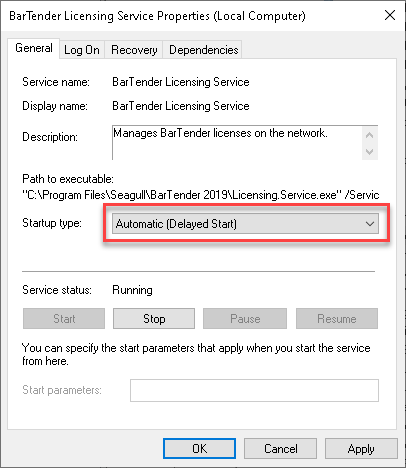Click the Pause service button

[x=245, y=319]
